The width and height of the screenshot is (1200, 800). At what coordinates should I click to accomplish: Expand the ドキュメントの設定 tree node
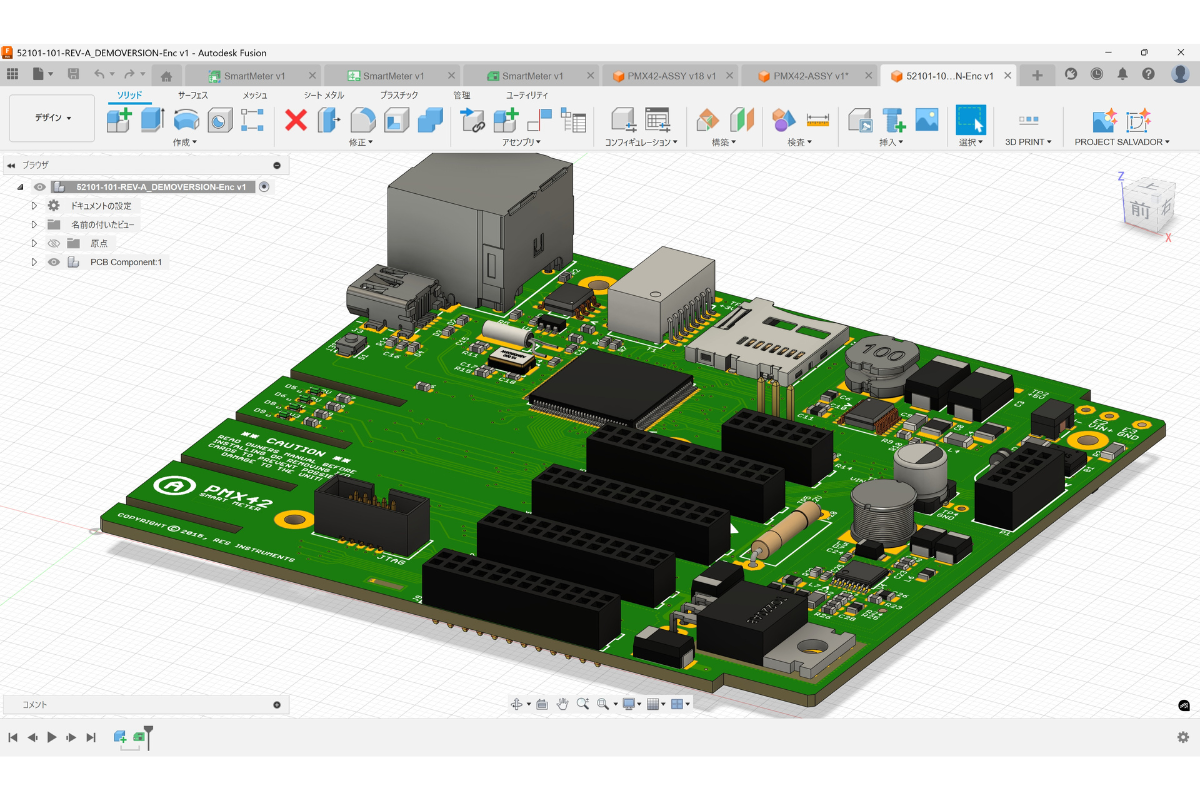(x=34, y=205)
